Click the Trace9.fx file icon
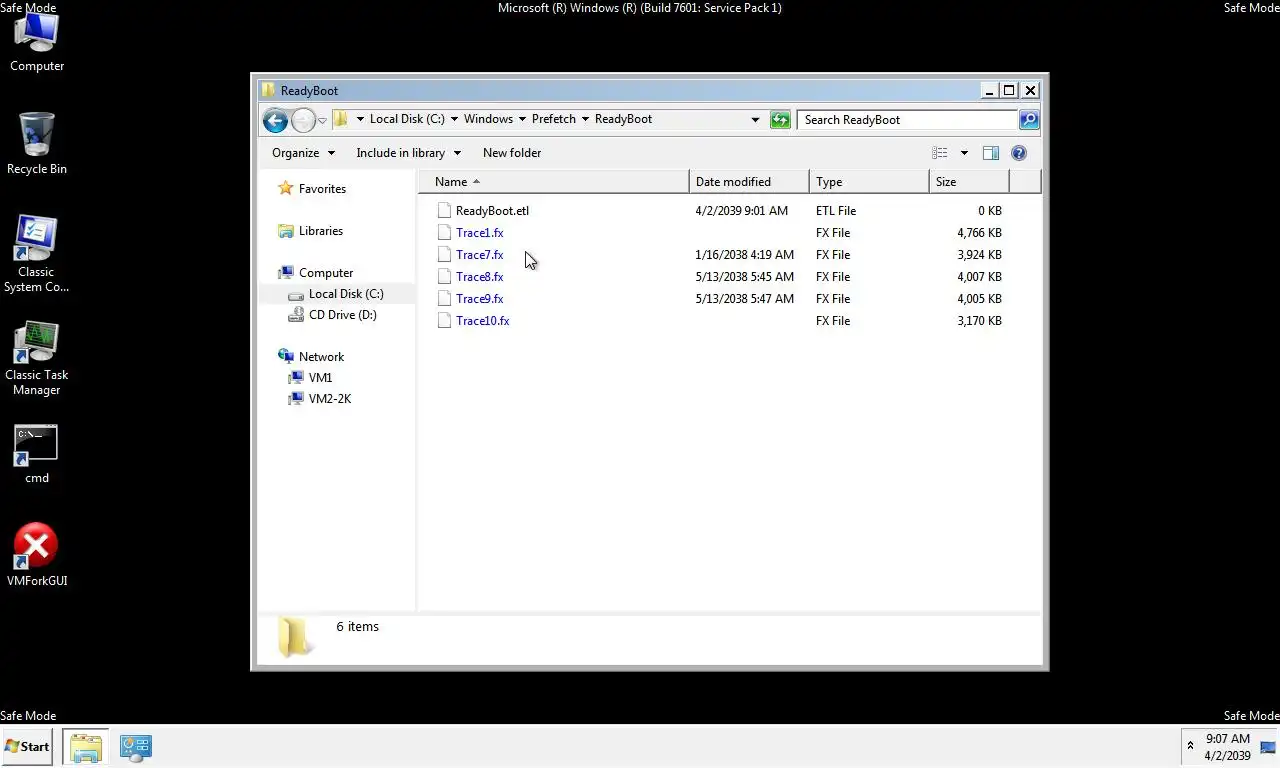Viewport: 1280px width, 768px height. tap(444, 299)
